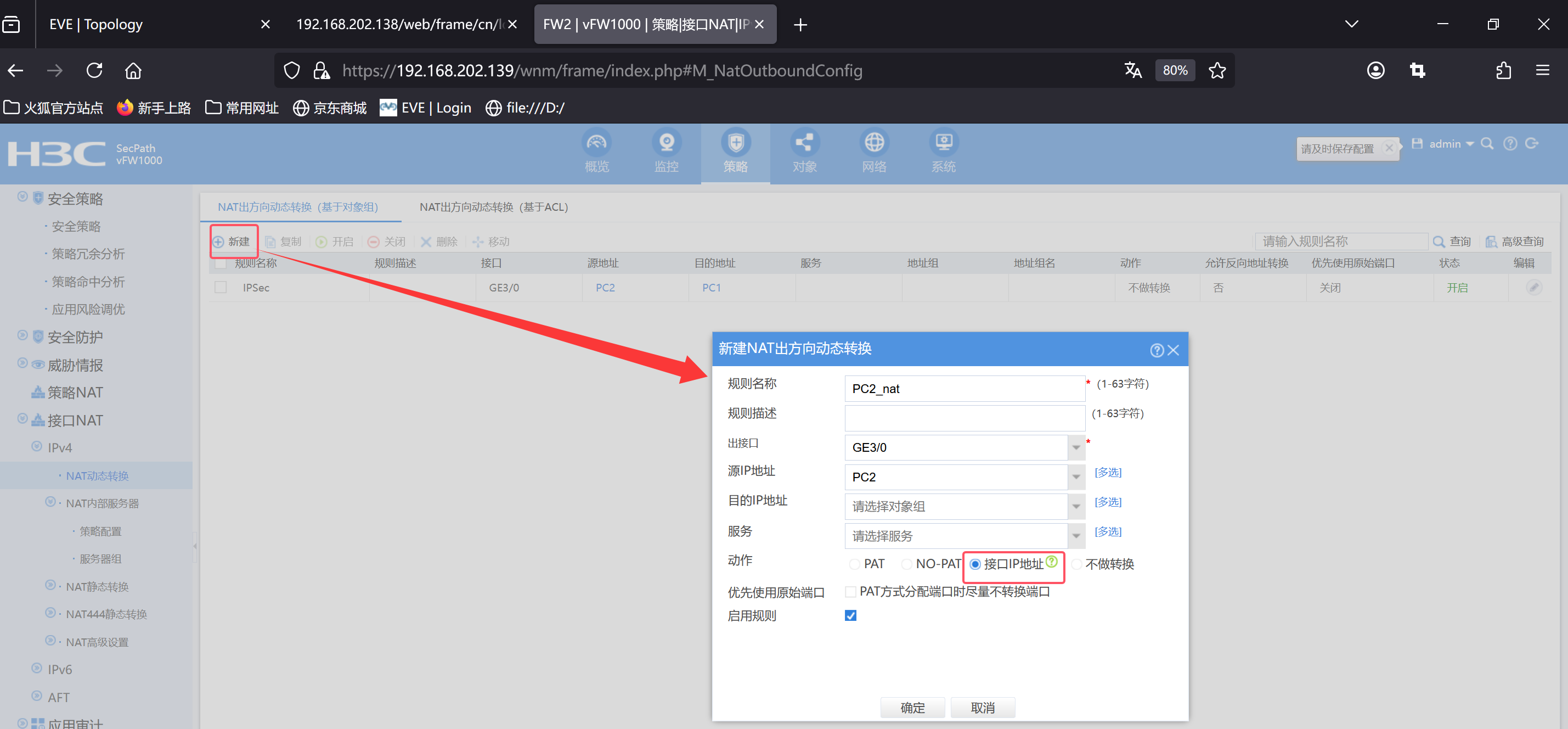Image resolution: width=1568 pixels, height=729 pixels.
Task: Enable PAT方式分配端口时尽量不转换端口 checkbox
Action: 850,592
